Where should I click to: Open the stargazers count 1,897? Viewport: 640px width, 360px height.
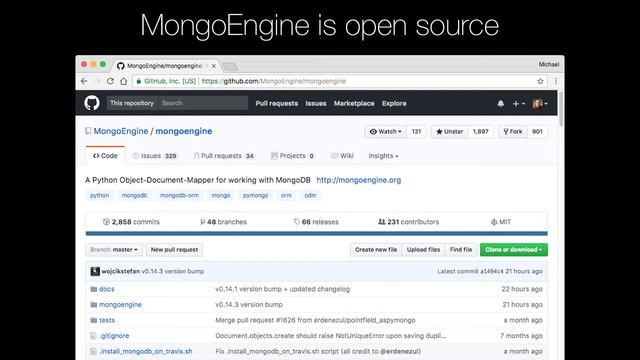480,131
